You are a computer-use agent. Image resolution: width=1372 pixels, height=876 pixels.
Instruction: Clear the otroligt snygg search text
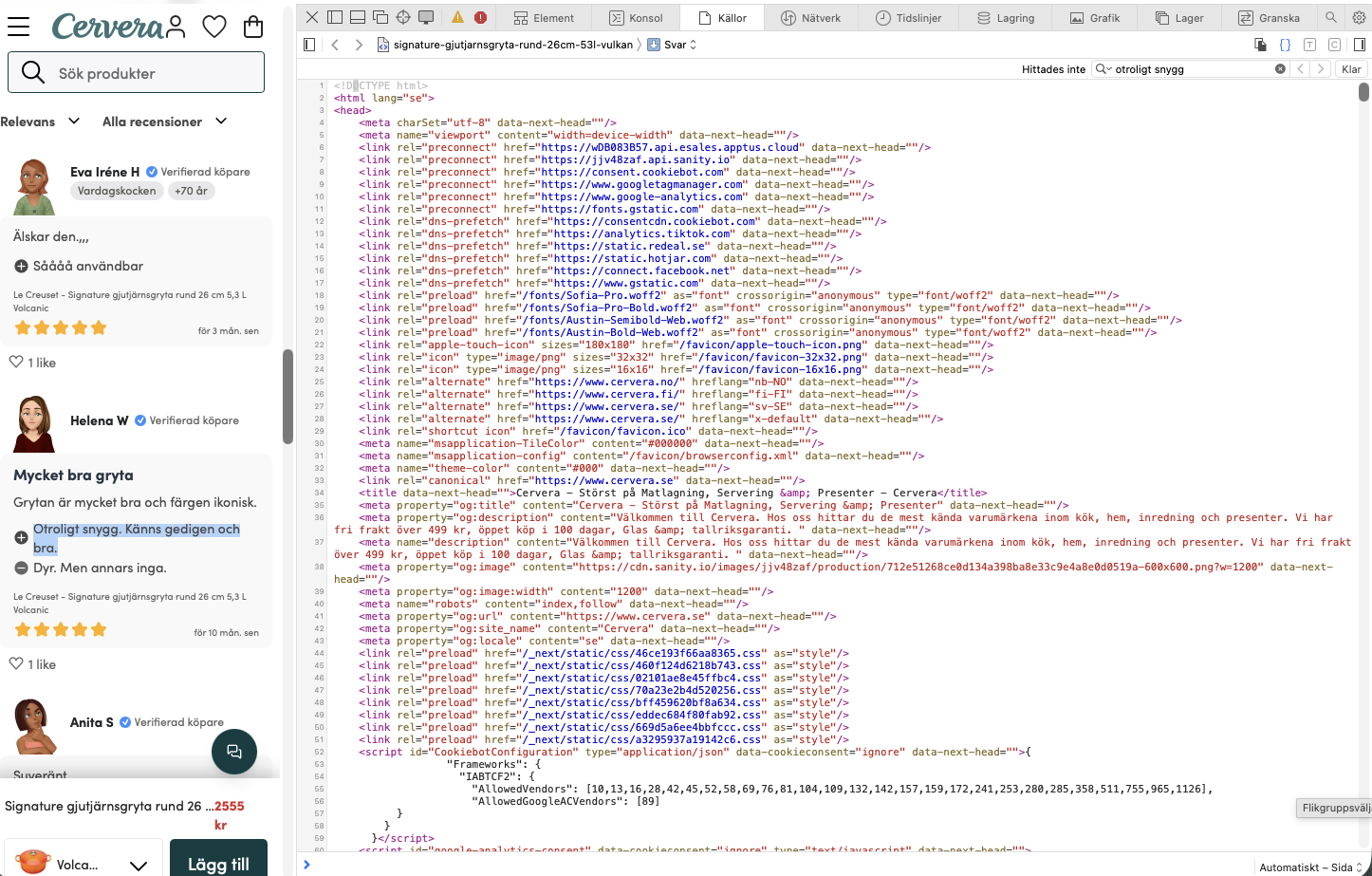tap(1280, 69)
